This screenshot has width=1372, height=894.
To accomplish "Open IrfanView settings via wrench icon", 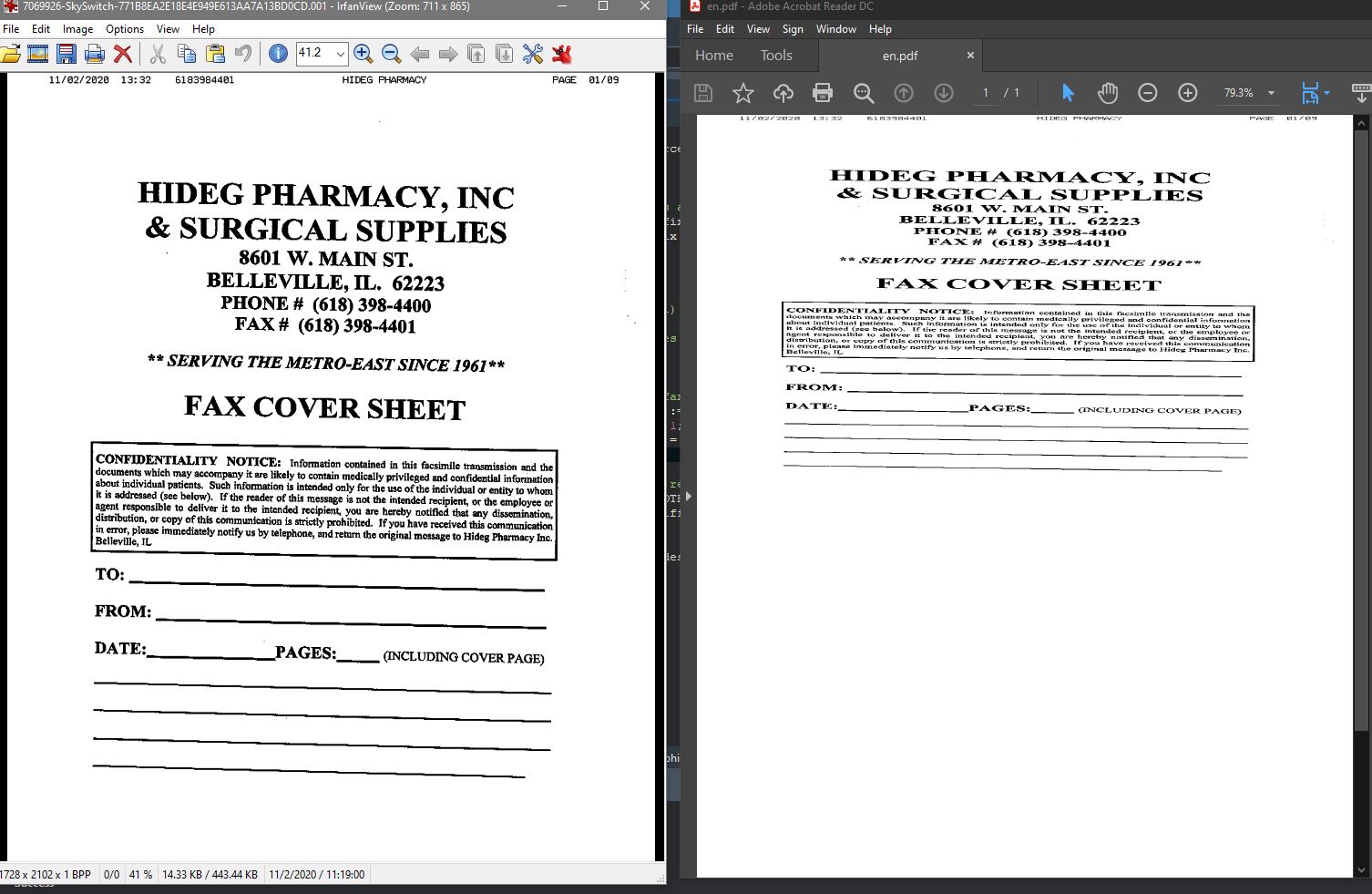I will click(533, 54).
